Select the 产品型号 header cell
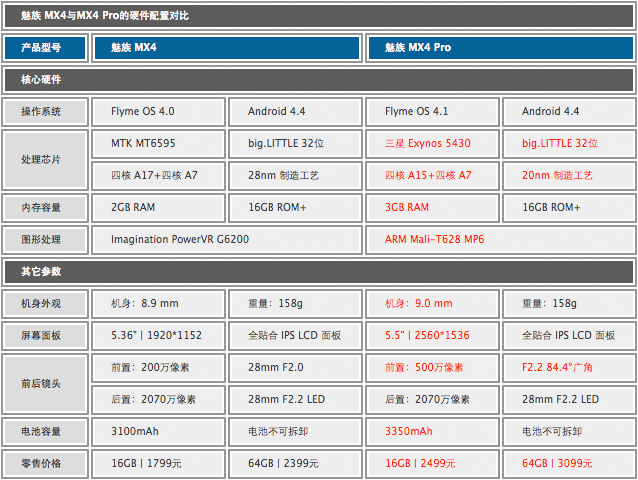 pyautogui.click(x=45, y=48)
